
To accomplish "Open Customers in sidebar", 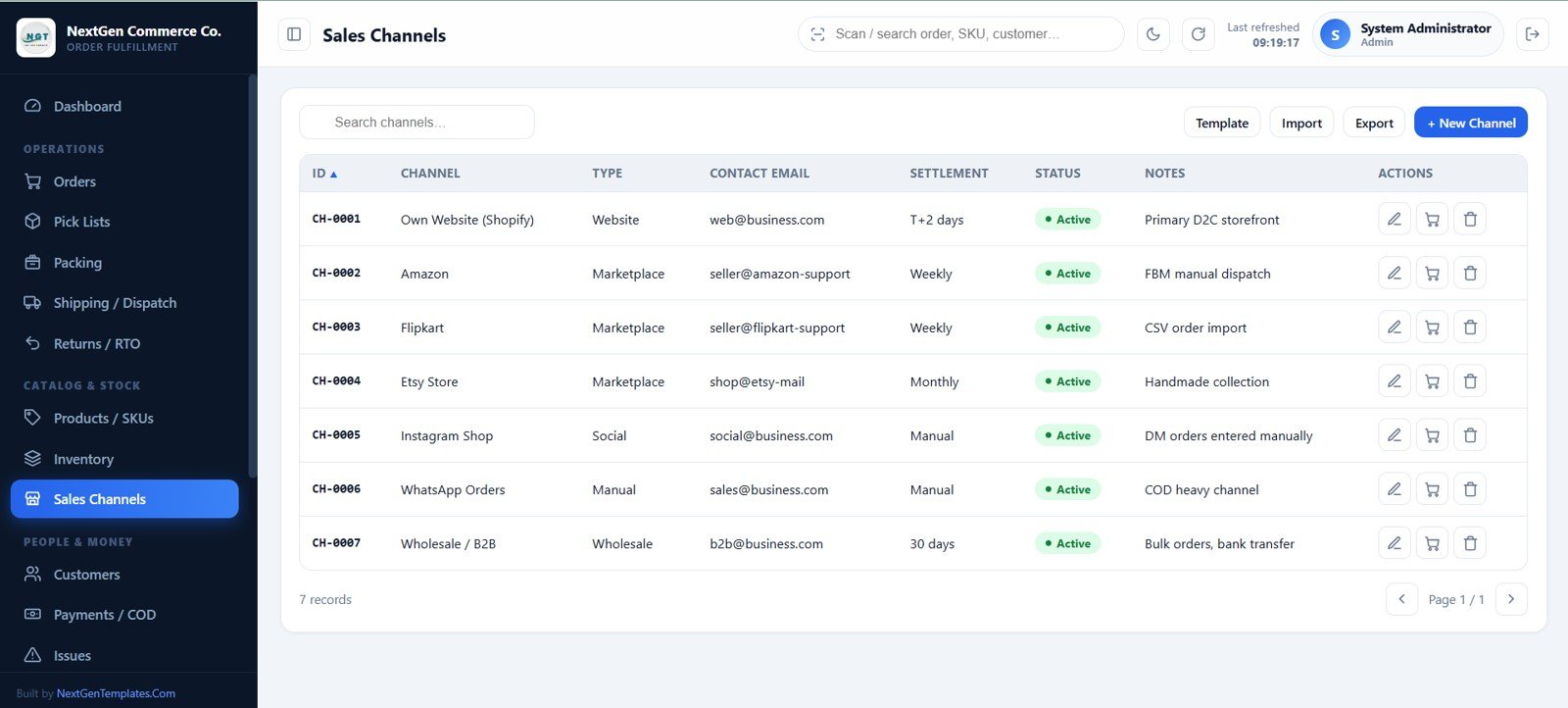I will (124, 575).
